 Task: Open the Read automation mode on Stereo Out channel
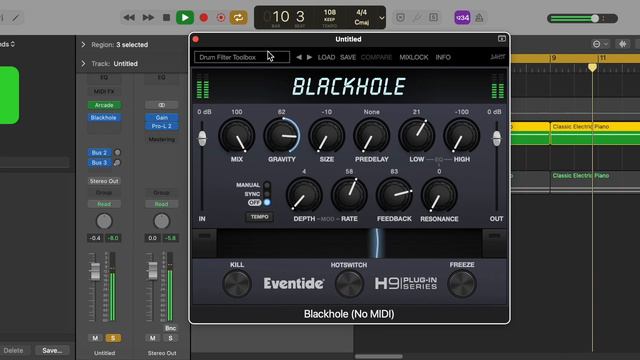point(162,204)
